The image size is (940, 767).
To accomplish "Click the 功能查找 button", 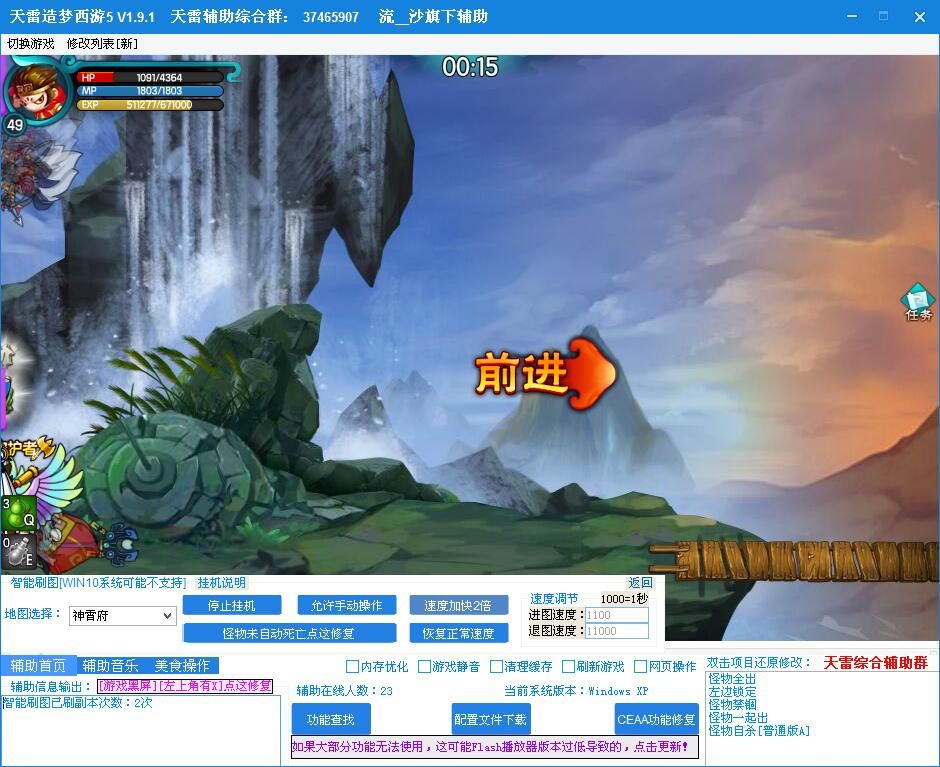I will (x=331, y=719).
